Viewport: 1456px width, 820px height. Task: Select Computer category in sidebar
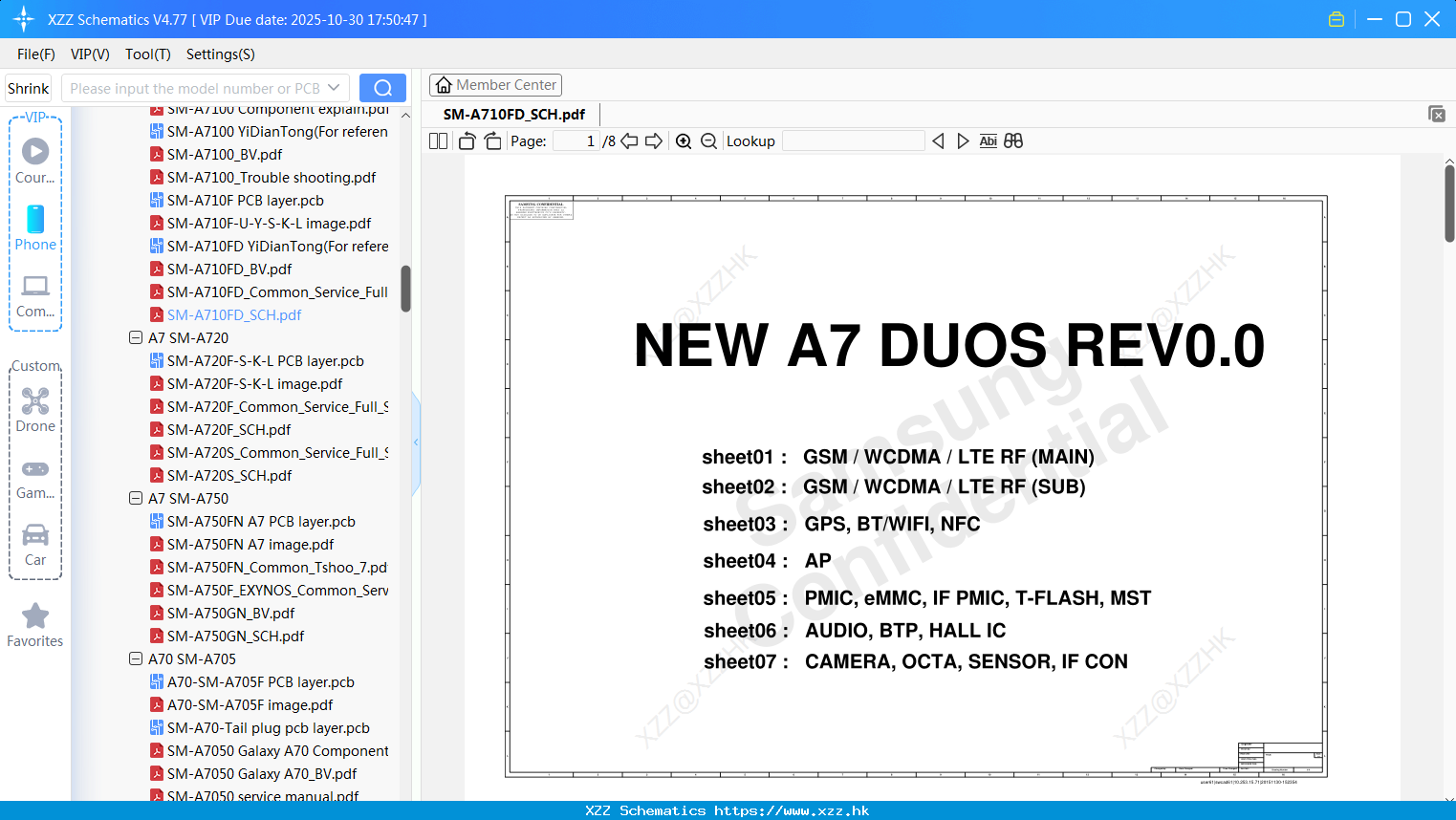[x=35, y=295]
